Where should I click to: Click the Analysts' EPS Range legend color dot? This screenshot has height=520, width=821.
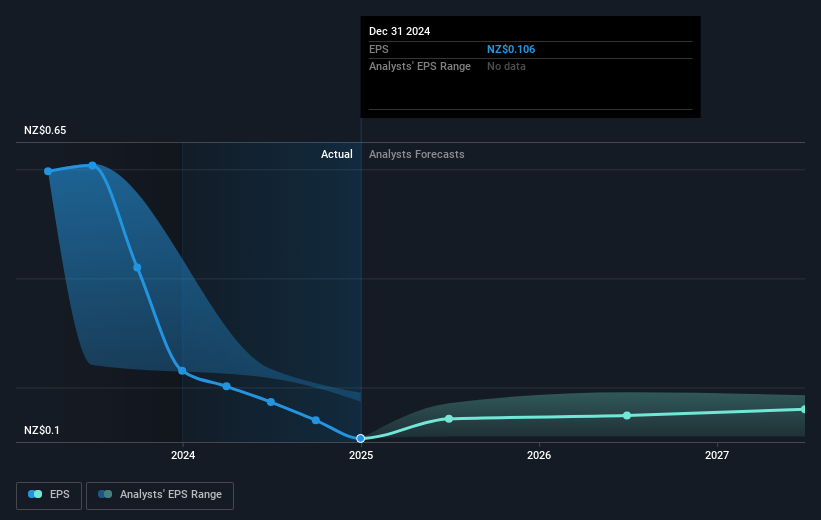tap(105, 494)
